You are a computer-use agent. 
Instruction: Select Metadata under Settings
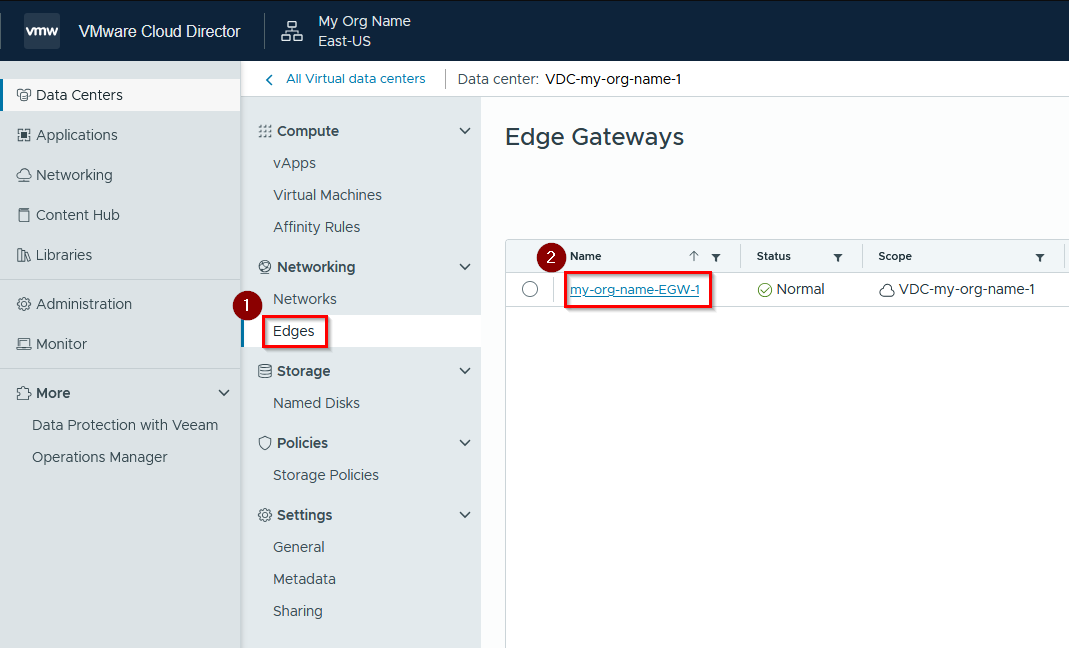click(304, 579)
